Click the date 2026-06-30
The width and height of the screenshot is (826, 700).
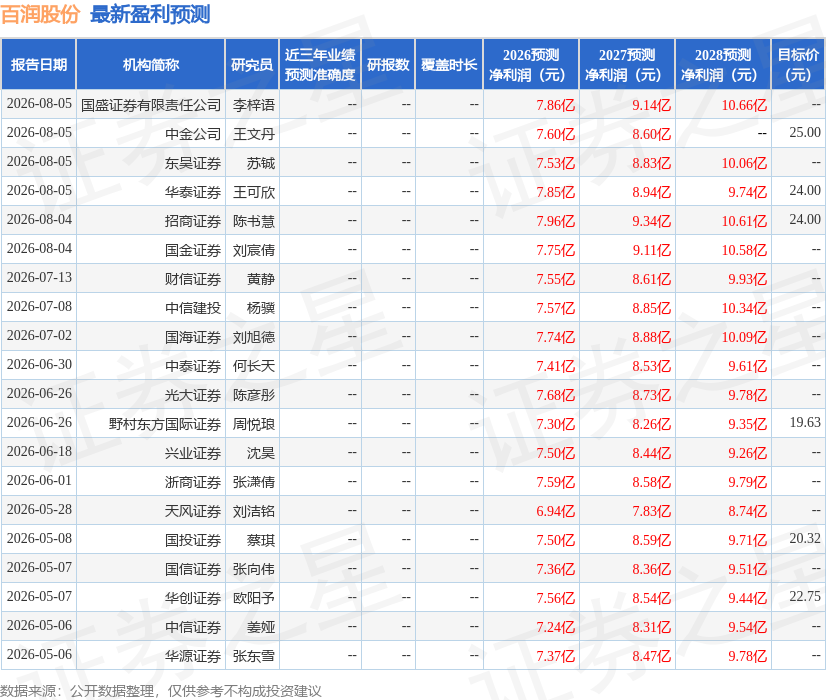(39, 364)
